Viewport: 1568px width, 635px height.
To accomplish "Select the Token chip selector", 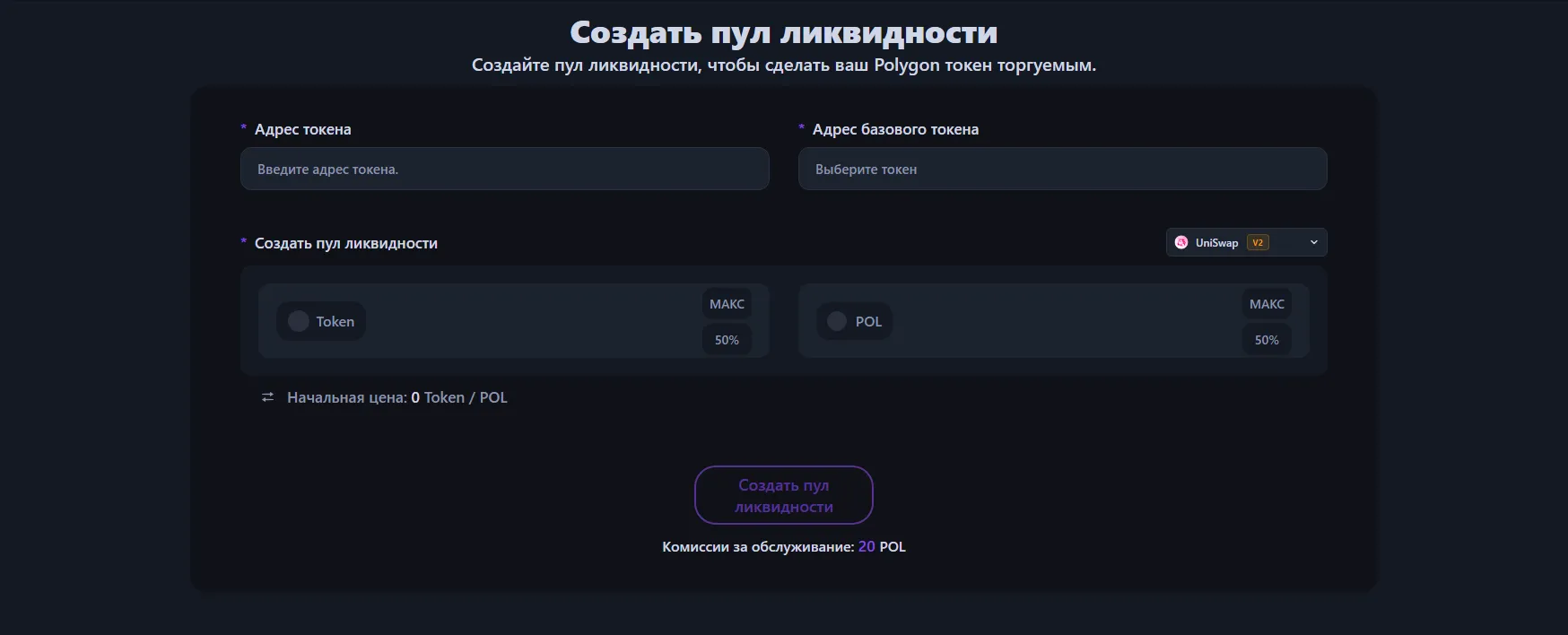I will [321, 321].
